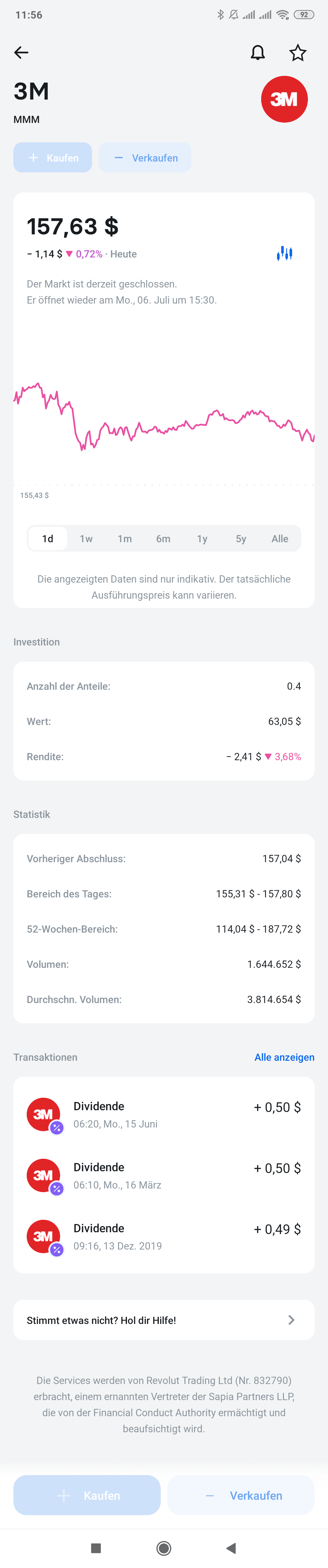The width and height of the screenshot is (328, 1568).
Task: Open the June 15 dividend entry
Action: (164, 1114)
